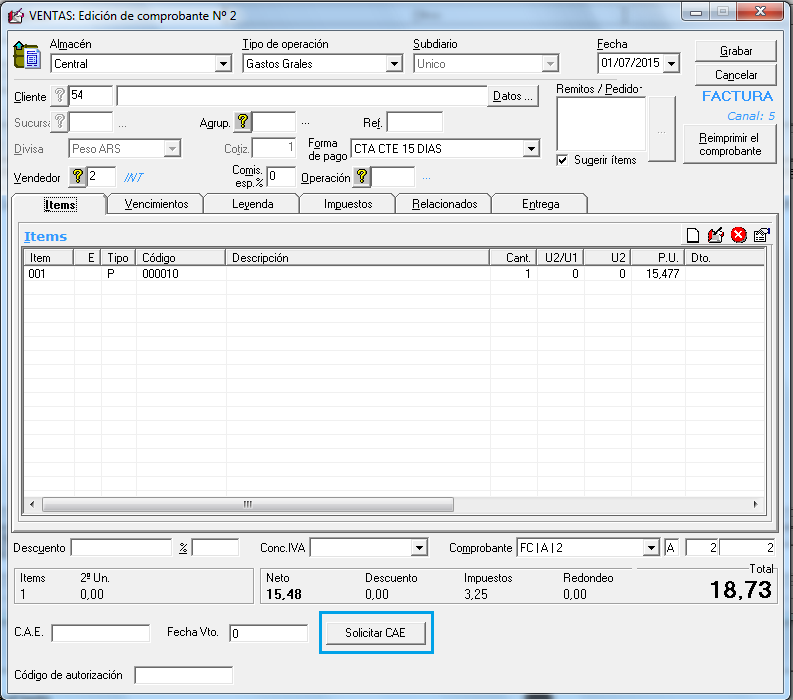Open the Tipo de operación dropdown
This screenshot has height=700, width=793.
[x=394, y=64]
